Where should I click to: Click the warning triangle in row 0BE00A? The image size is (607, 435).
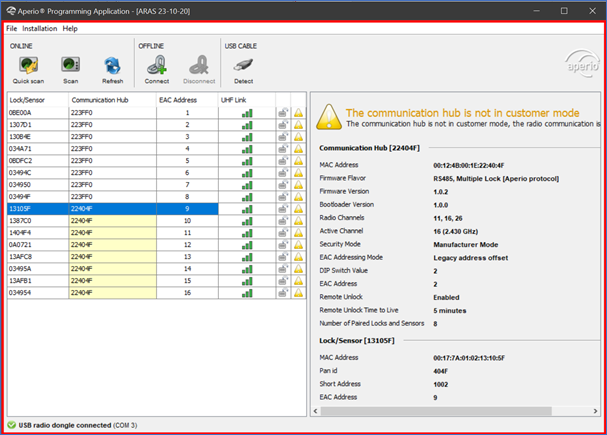(298, 113)
